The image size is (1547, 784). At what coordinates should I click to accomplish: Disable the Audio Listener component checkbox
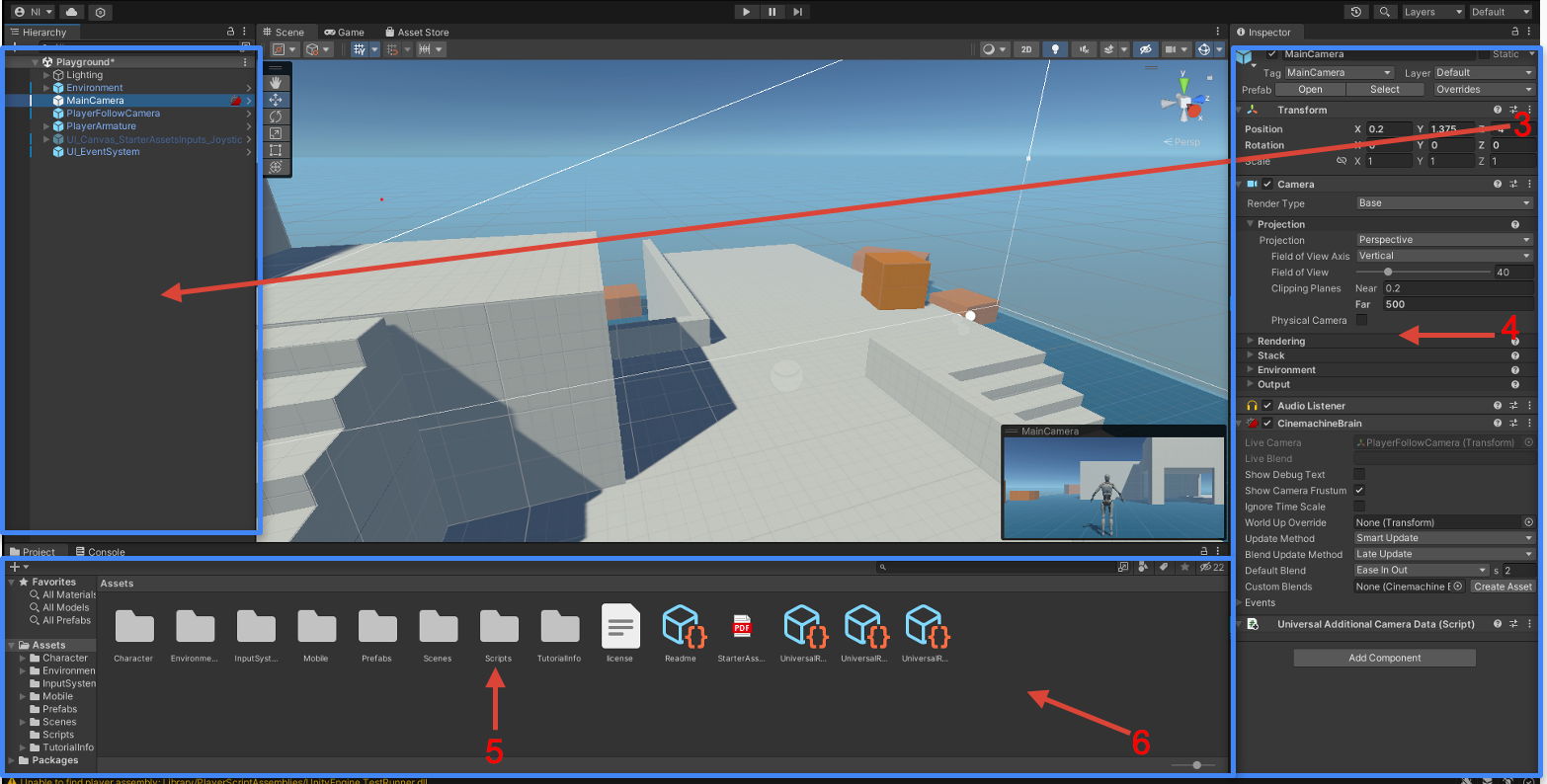pyautogui.click(x=1267, y=406)
